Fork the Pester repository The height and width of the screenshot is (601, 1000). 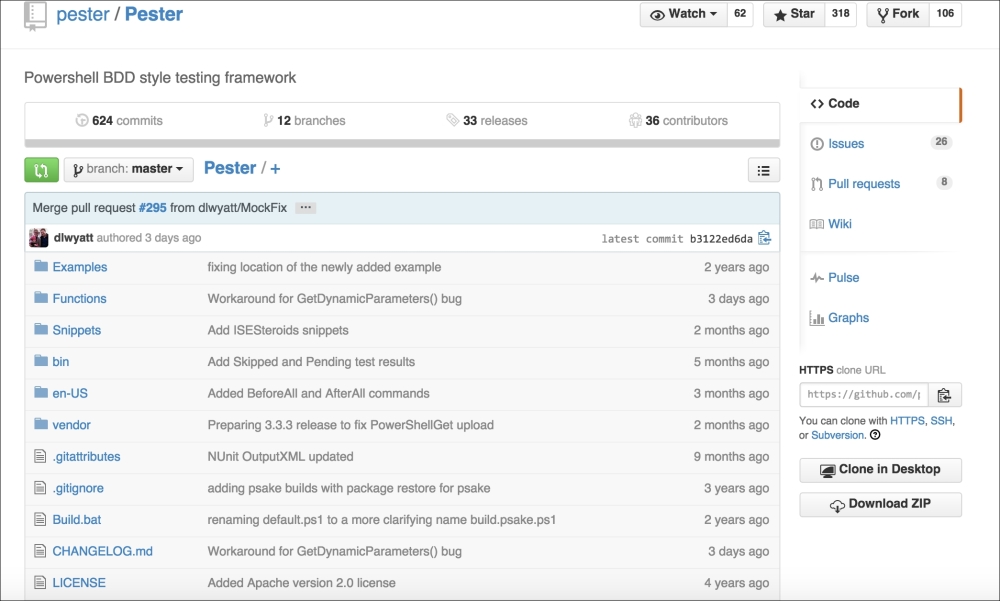[897, 14]
